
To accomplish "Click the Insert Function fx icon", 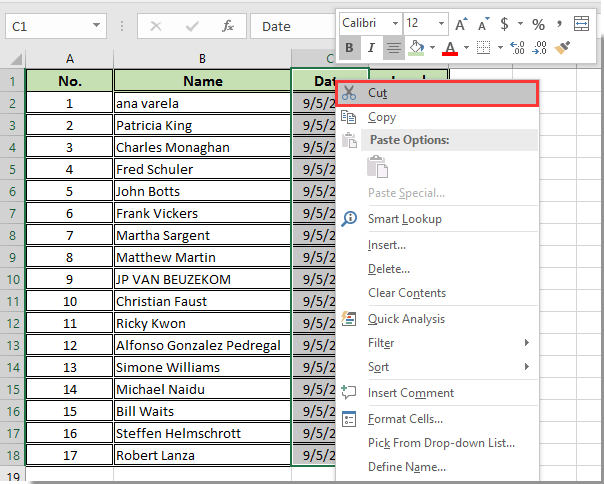I will coord(228,26).
